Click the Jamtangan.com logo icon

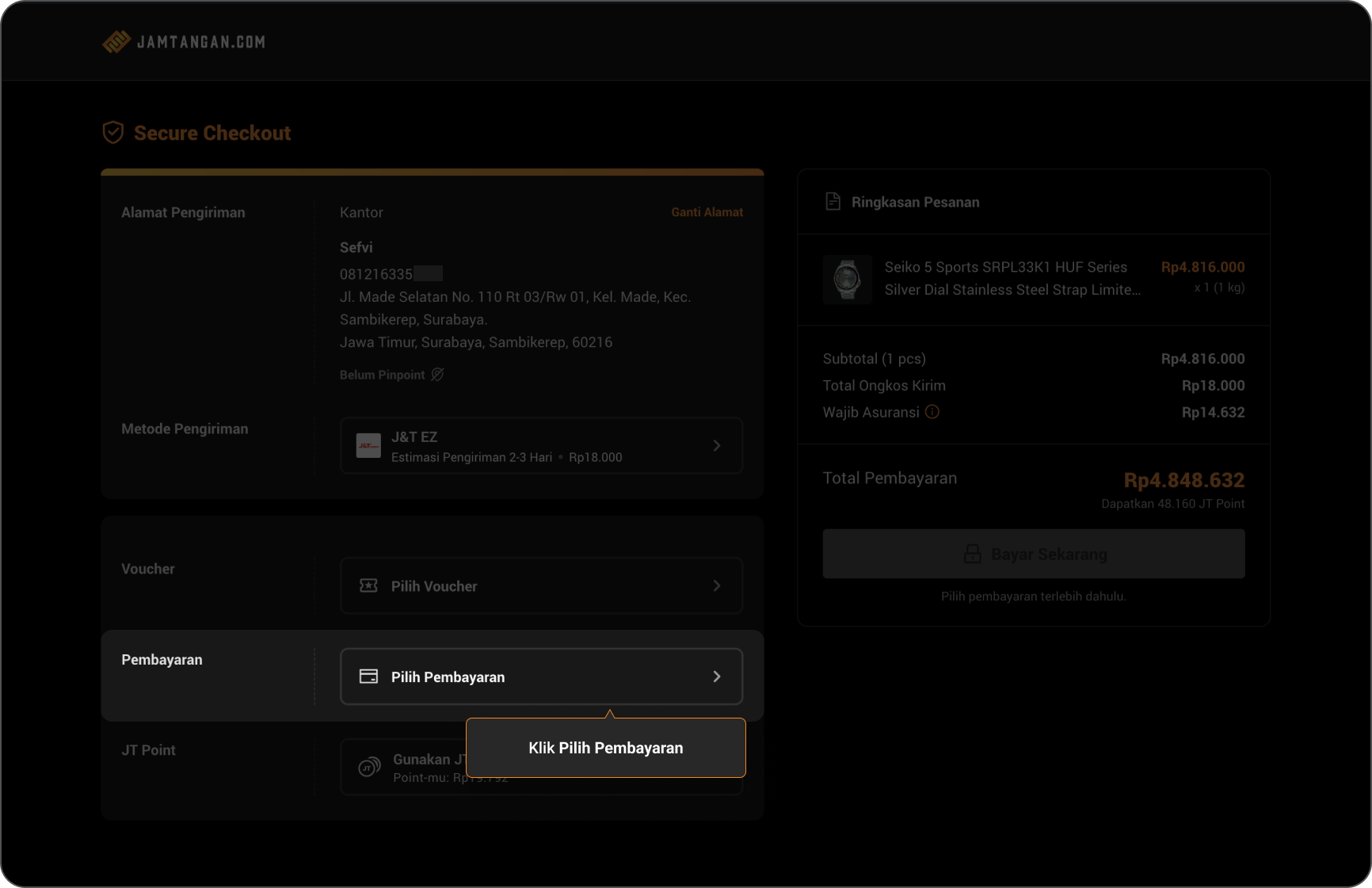point(116,42)
